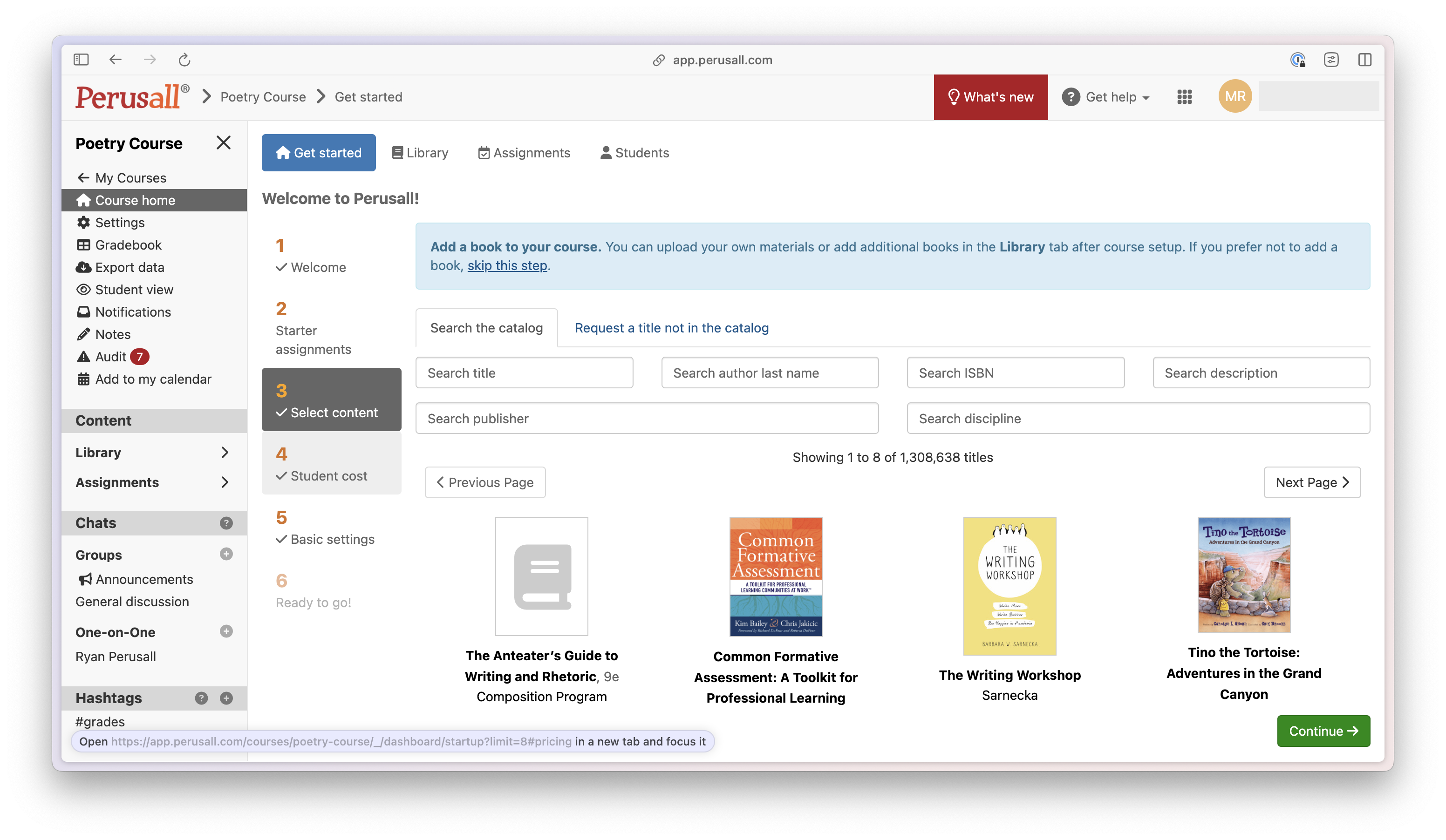Switch to the Students tab

pos(634,153)
